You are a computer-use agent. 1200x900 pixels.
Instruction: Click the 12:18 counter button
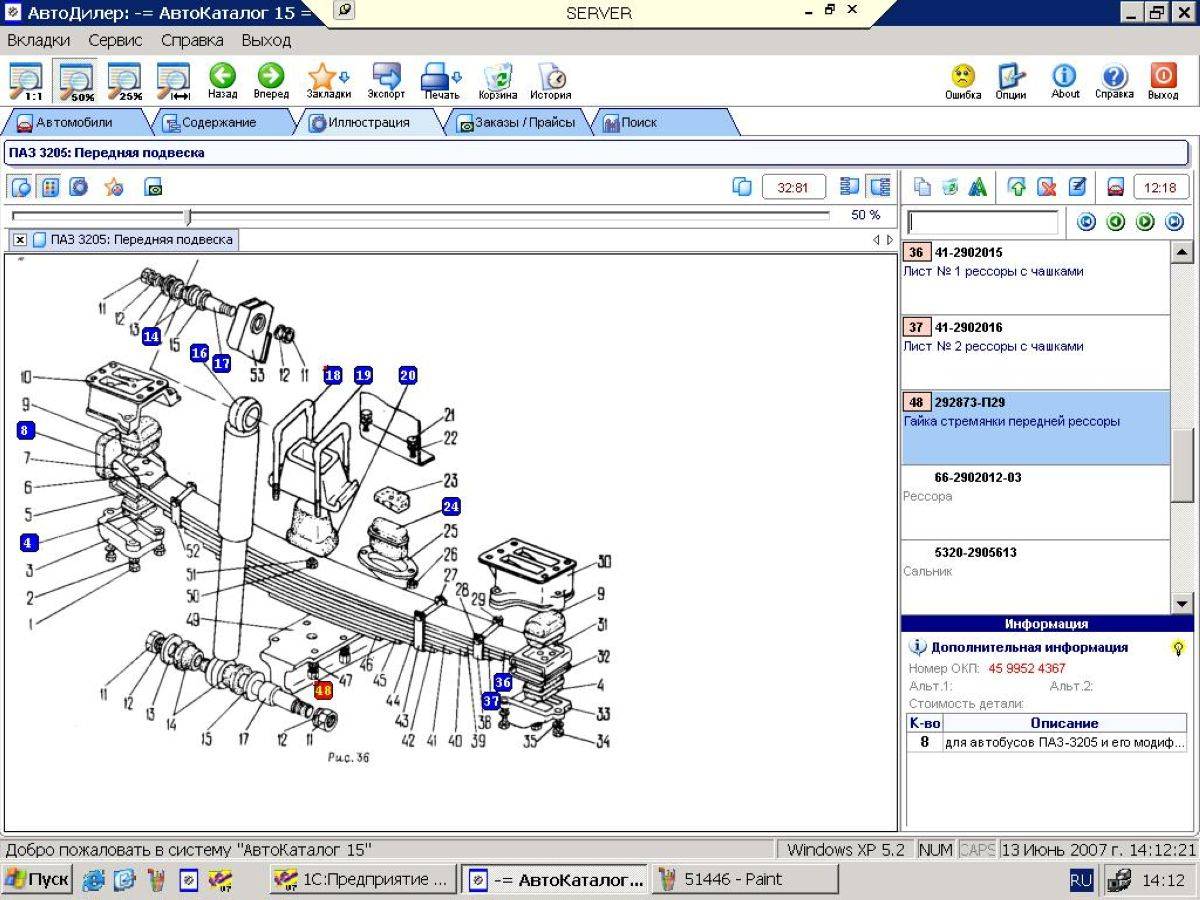1161,187
